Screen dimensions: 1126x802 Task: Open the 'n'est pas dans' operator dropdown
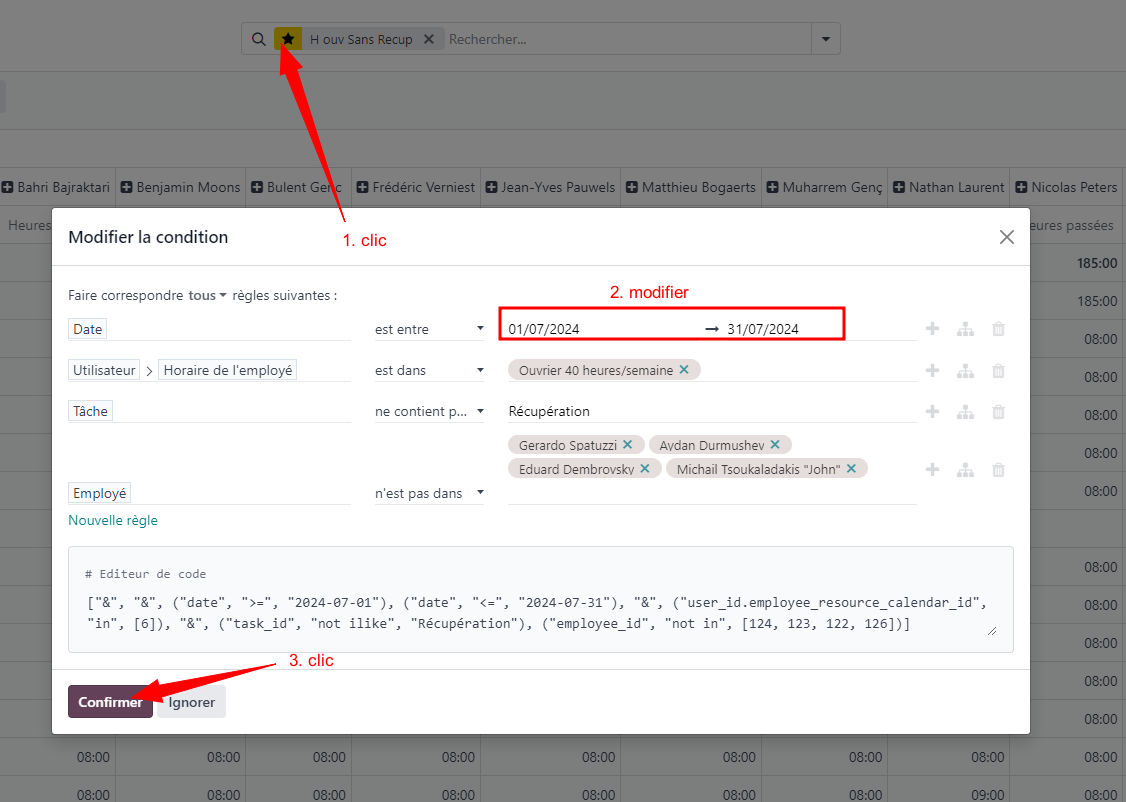(x=429, y=493)
